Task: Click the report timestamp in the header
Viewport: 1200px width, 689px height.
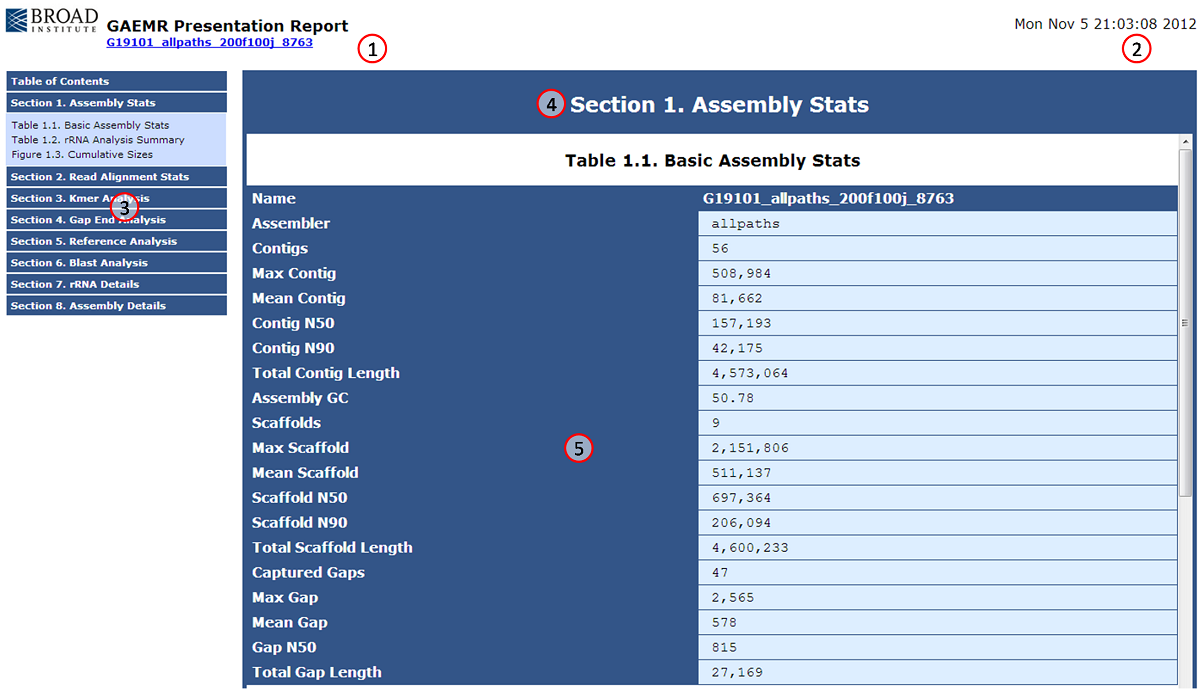Action: 1105,24
